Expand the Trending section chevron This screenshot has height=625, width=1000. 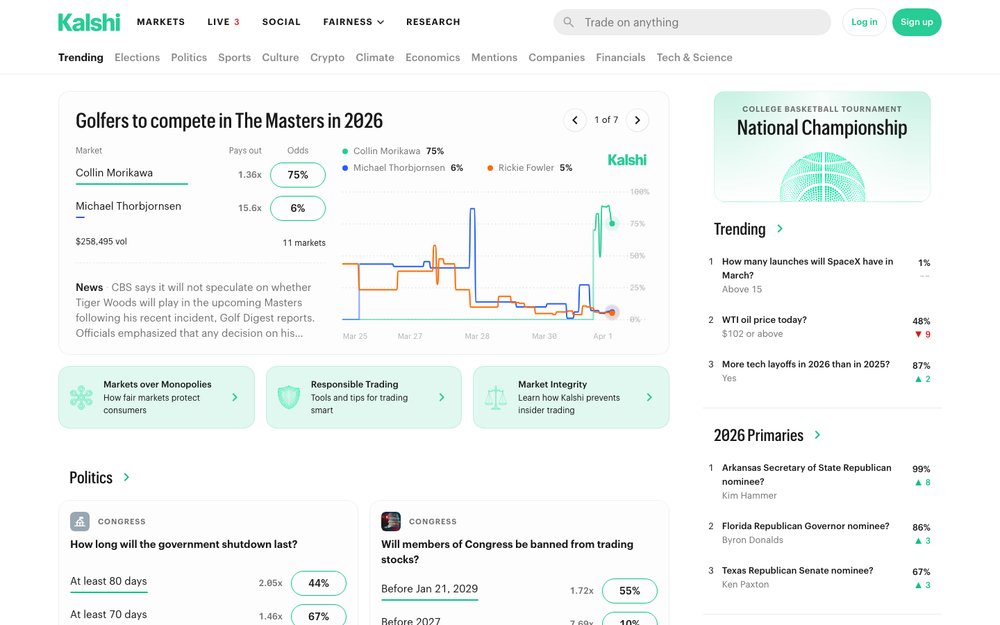780,229
